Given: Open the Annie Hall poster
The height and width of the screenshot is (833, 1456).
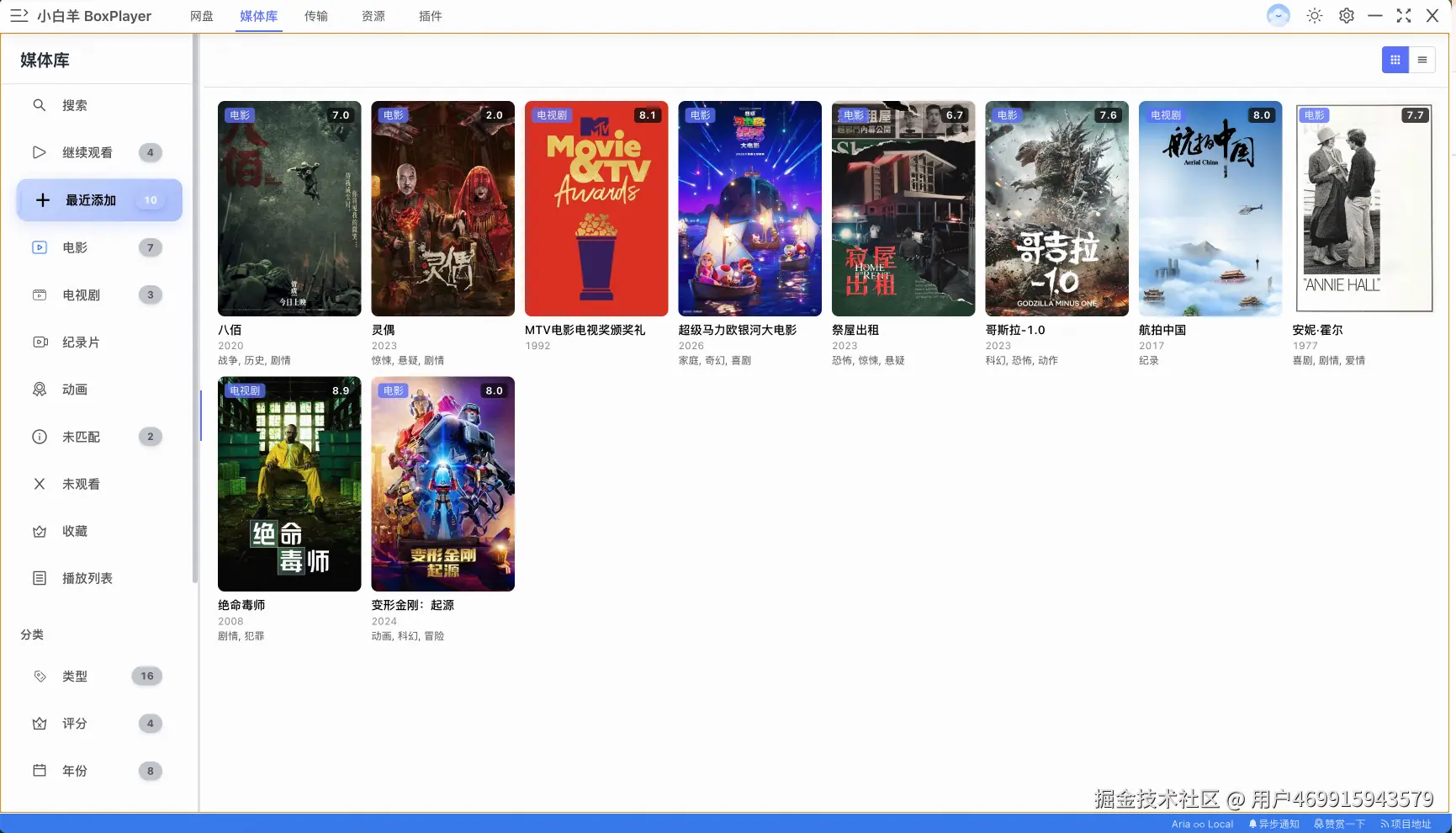Looking at the screenshot, I should 1364,209.
